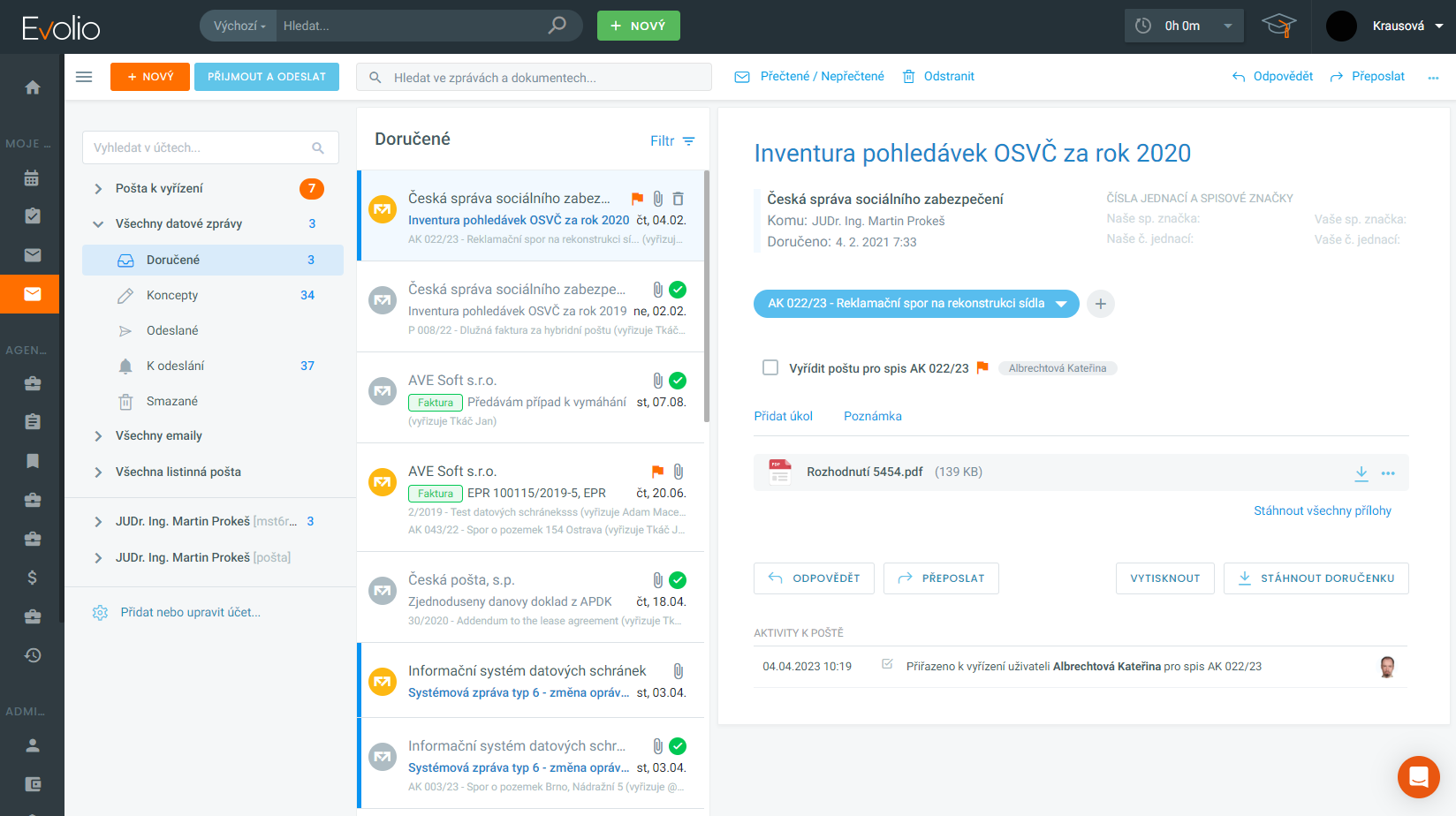This screenshot has width=1456, height=816.
Task: Open the Odeslané folder
Action: 172,330
